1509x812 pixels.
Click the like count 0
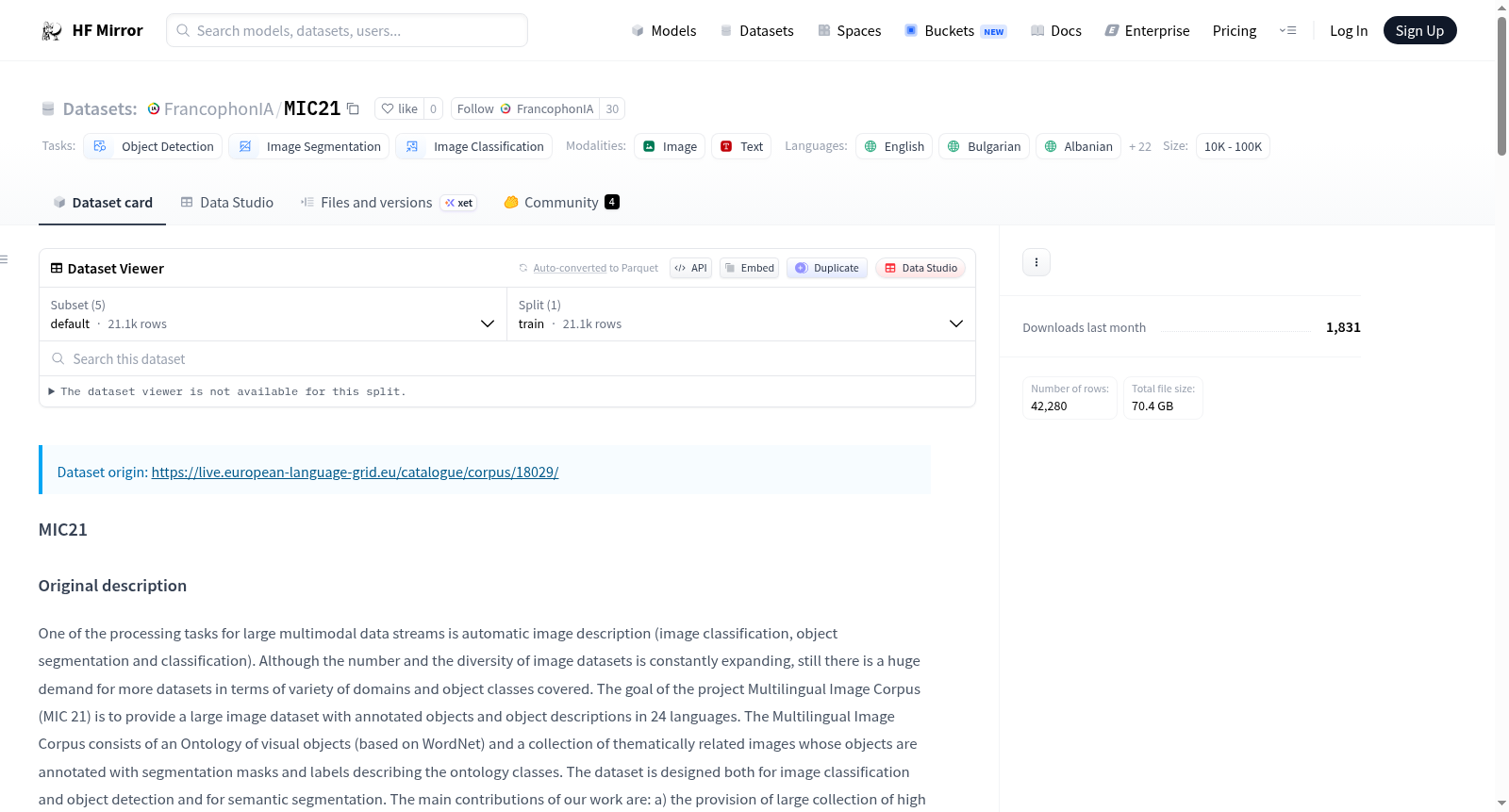tap(433, 108)
